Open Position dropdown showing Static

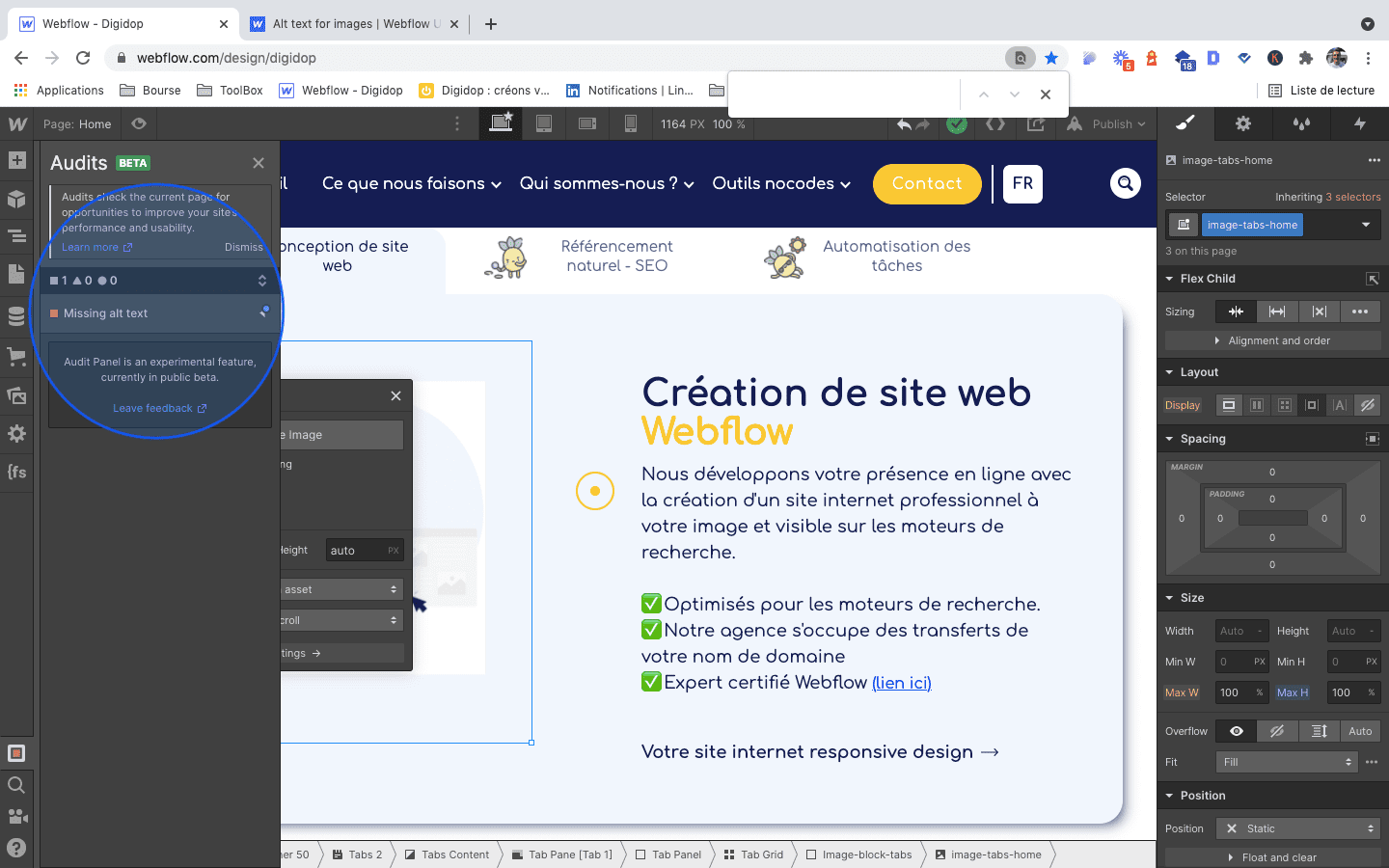(1298, 828)
